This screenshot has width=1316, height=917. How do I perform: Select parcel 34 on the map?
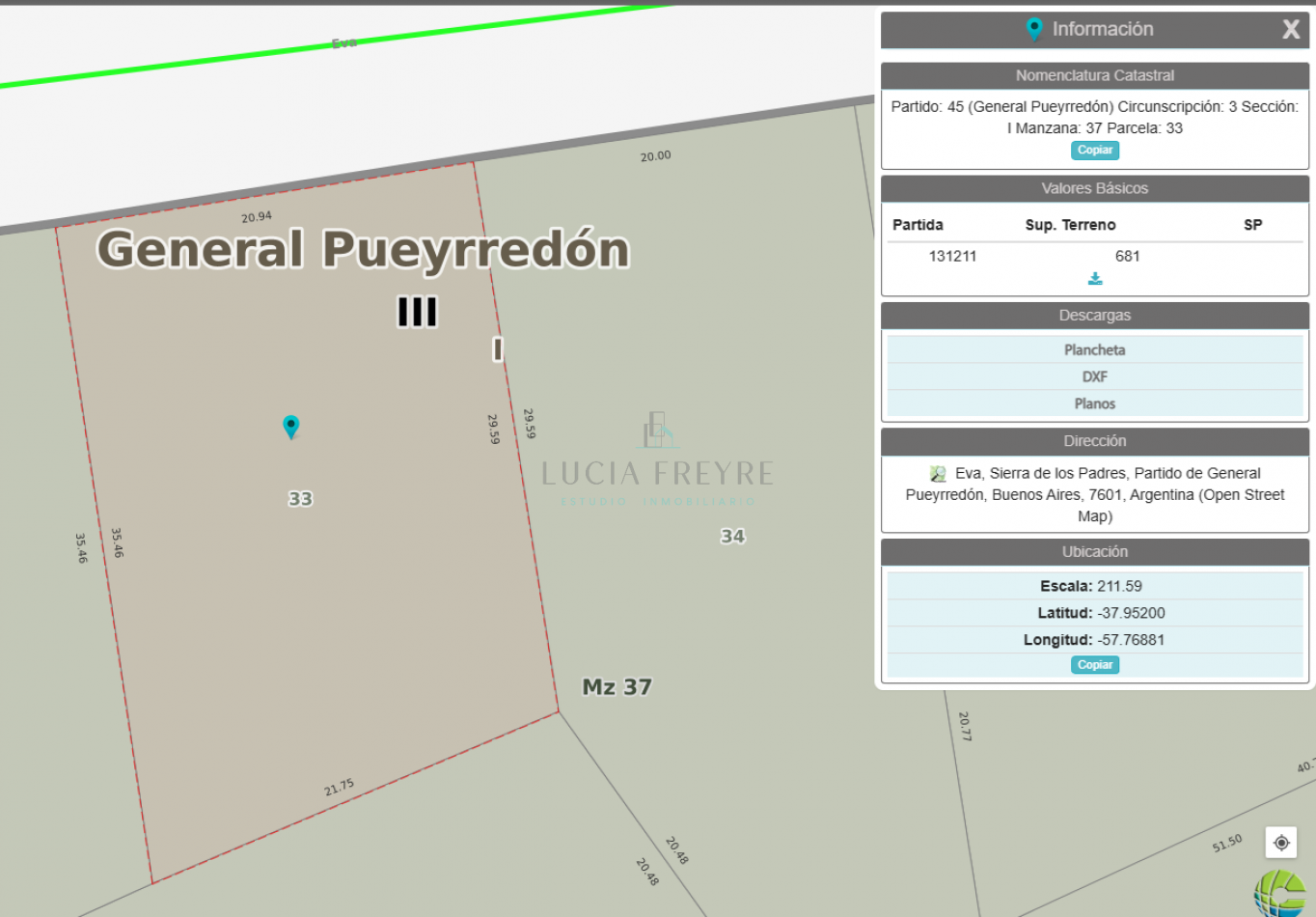pos(730,536)
